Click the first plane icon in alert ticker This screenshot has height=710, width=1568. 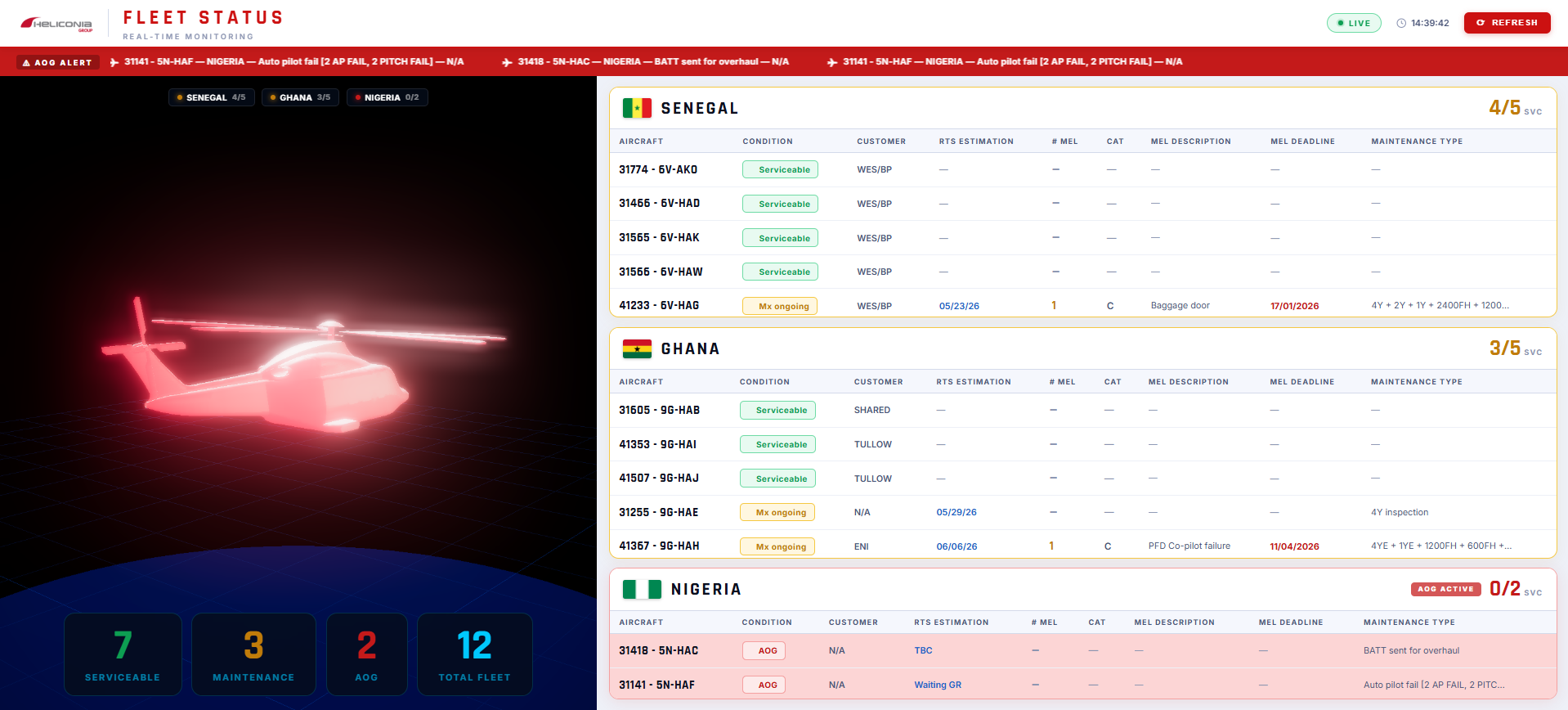tap(114, 62)
